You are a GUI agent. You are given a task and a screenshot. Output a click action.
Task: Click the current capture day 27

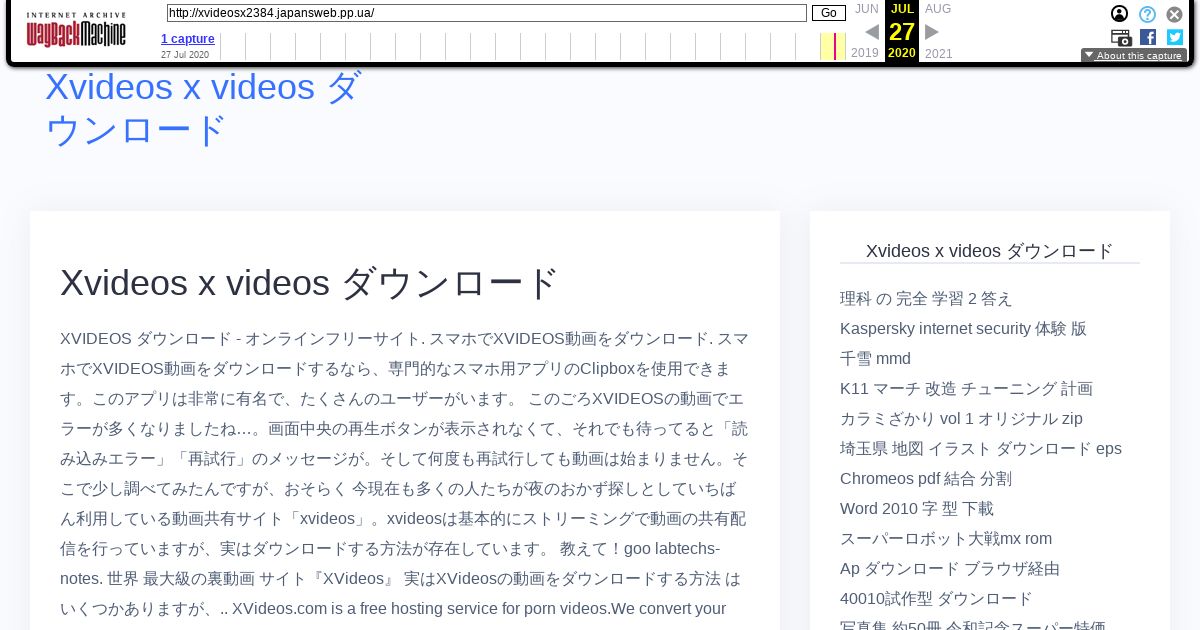tap(902, 32)
